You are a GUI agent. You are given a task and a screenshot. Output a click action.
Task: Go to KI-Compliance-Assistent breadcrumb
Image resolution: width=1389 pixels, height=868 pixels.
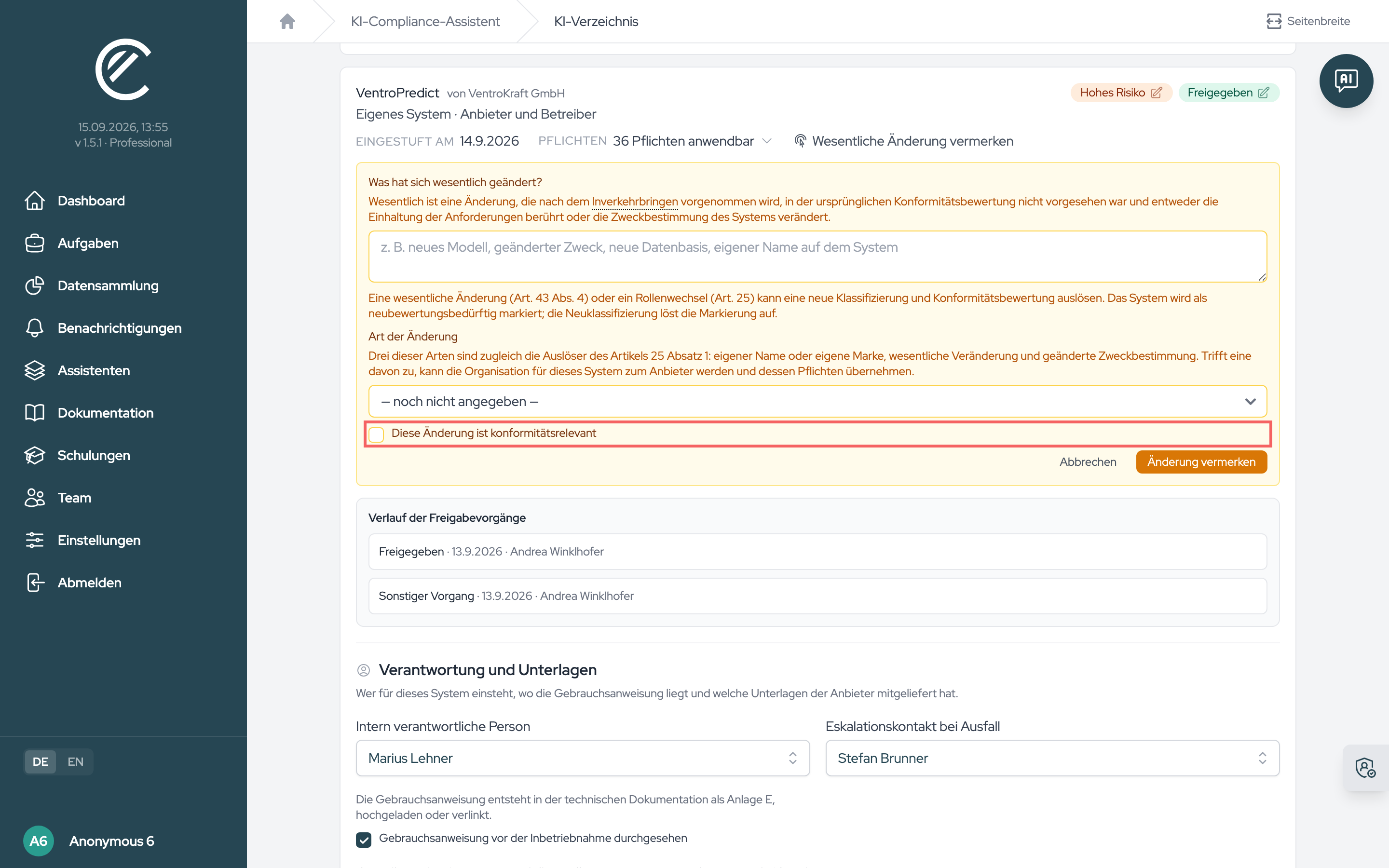[x=425, y=21]
